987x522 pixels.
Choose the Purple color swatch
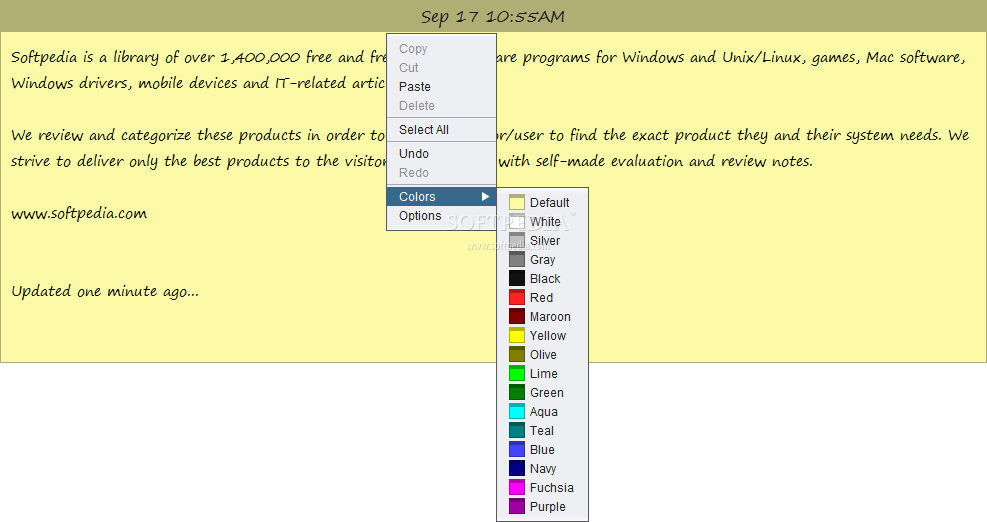517,506
